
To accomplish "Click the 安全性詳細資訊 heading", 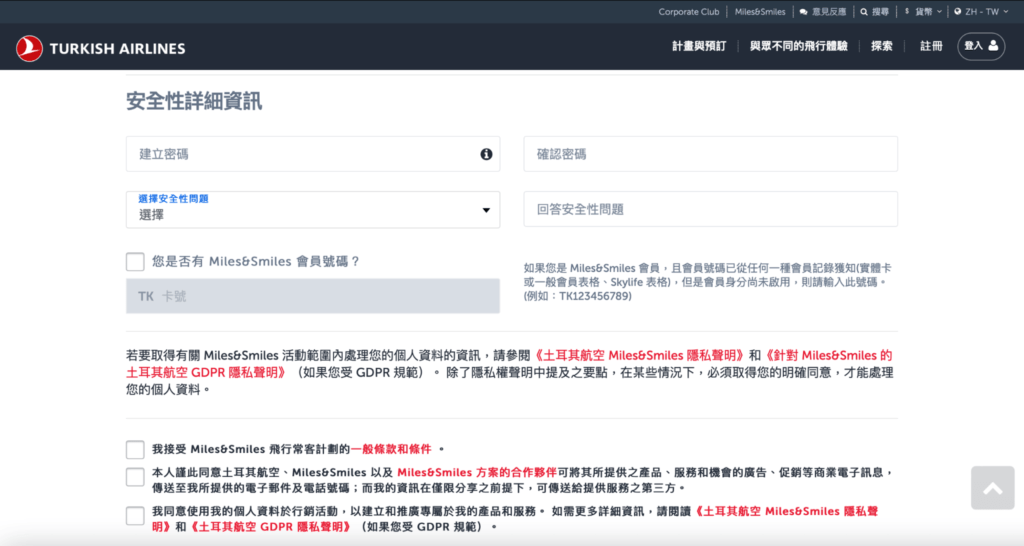I will pyautogui.click(x=194, y=101).
